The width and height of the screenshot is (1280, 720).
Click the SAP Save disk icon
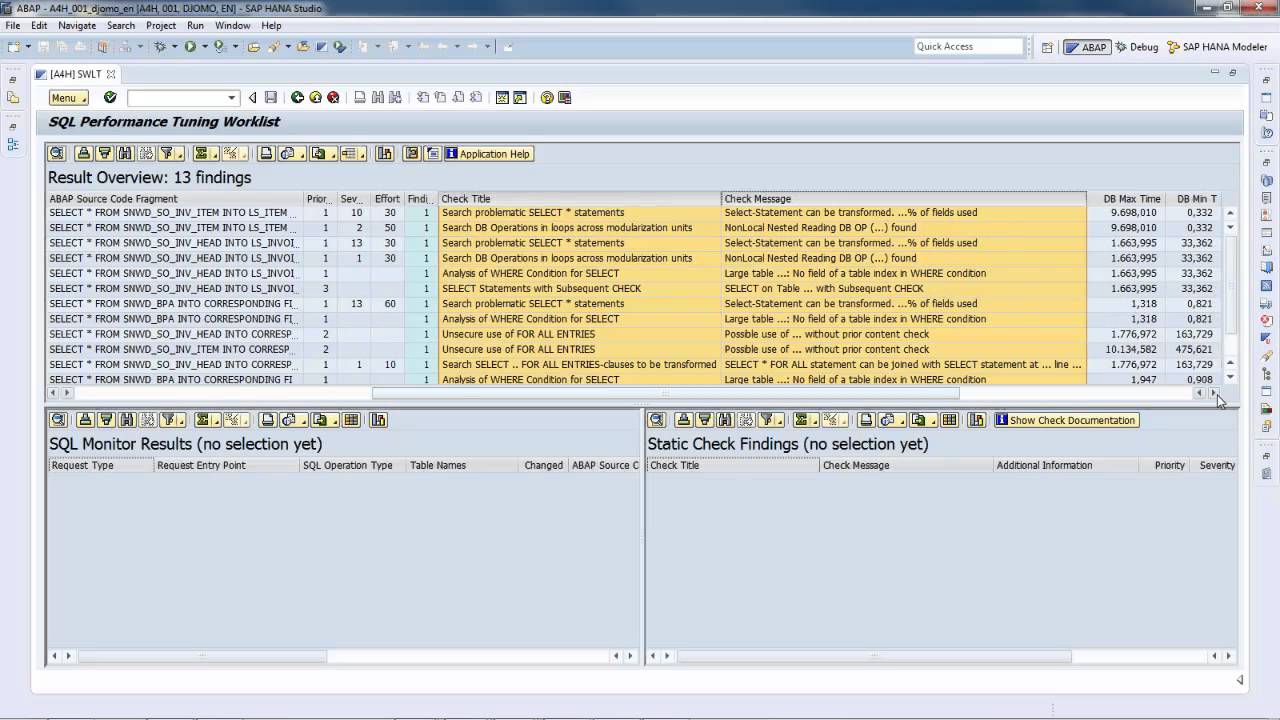271,97
